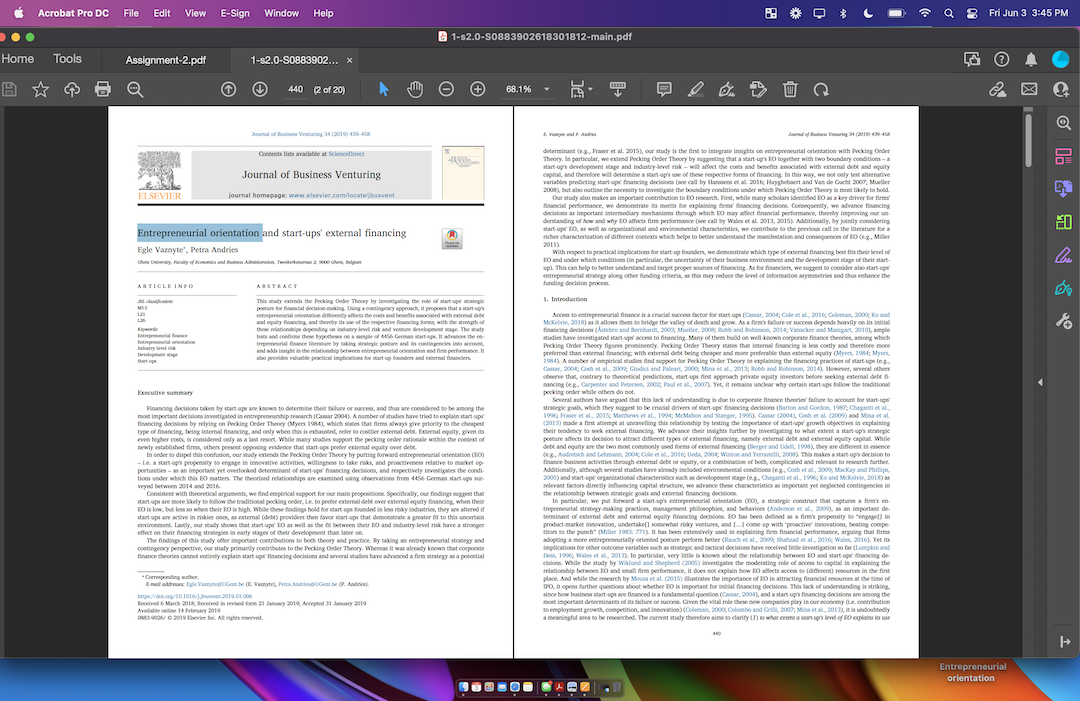Open the Tools view
Image resolution: width=1080 pixels, height=701 pixels.
[x=68, y=59]
